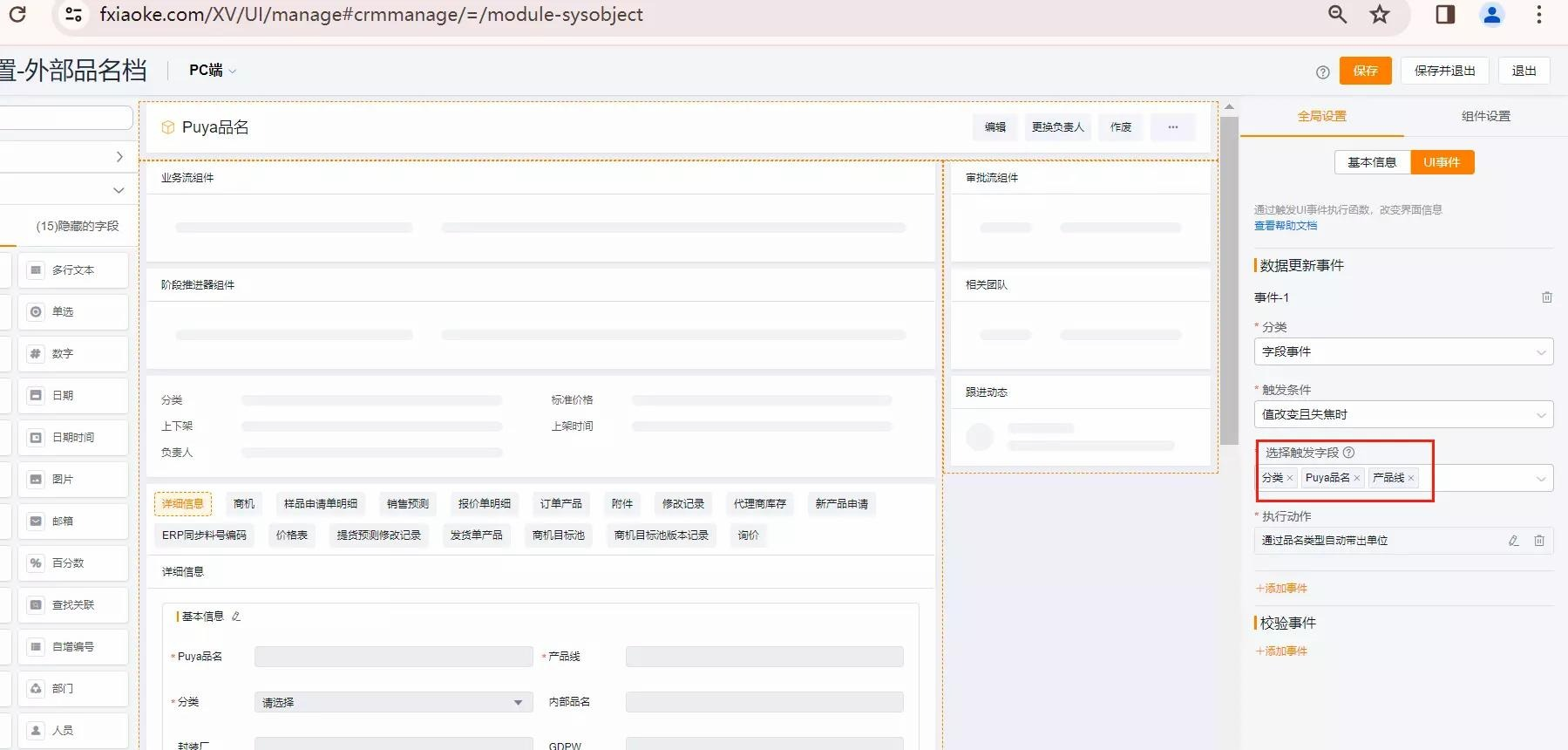Click the zoom magnifier icon in address bar
1568x750 pixels.
(1337, 14)
